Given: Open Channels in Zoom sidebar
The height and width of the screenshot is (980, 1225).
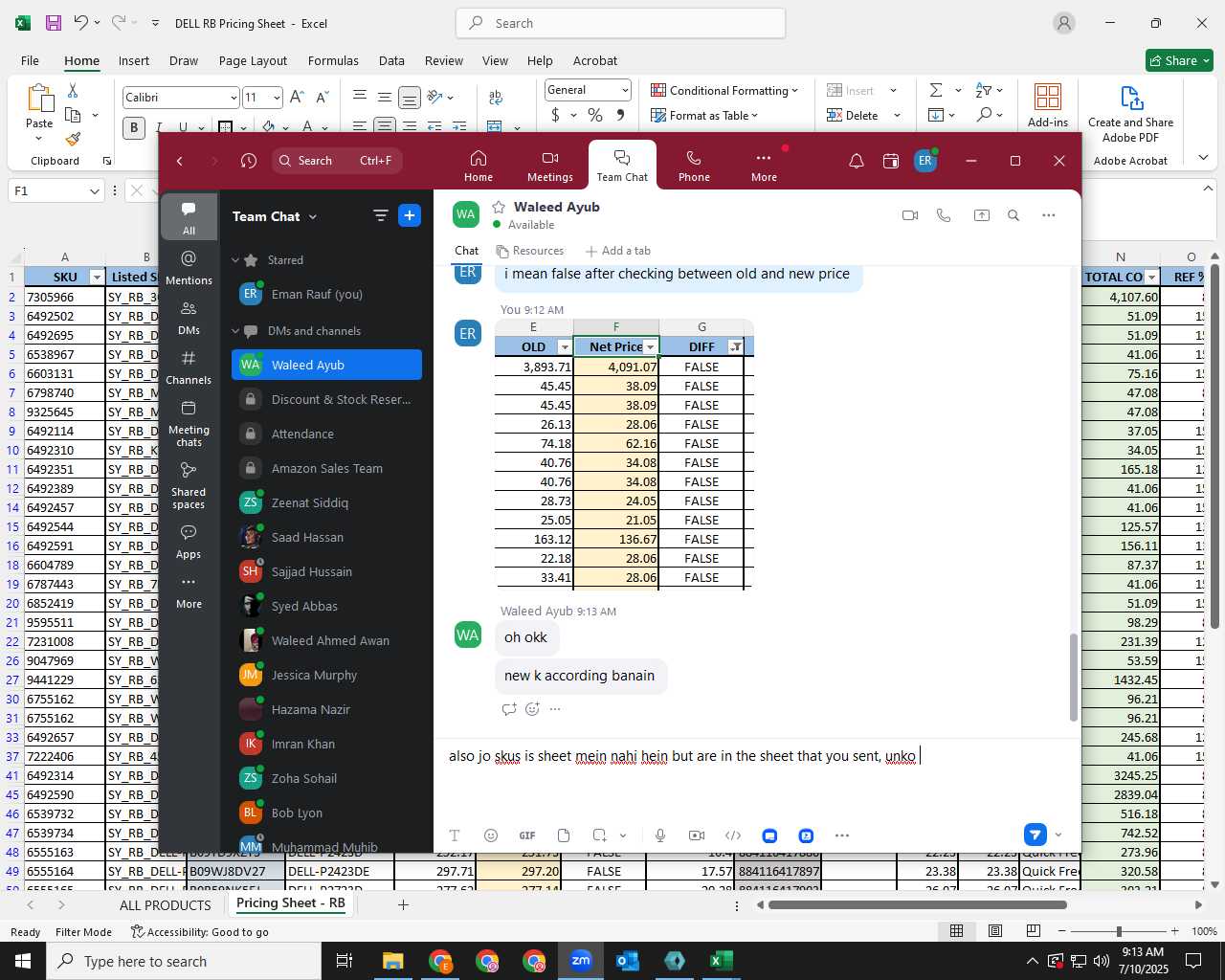Looking at the screenshot, I should click(x=189, y=367).
